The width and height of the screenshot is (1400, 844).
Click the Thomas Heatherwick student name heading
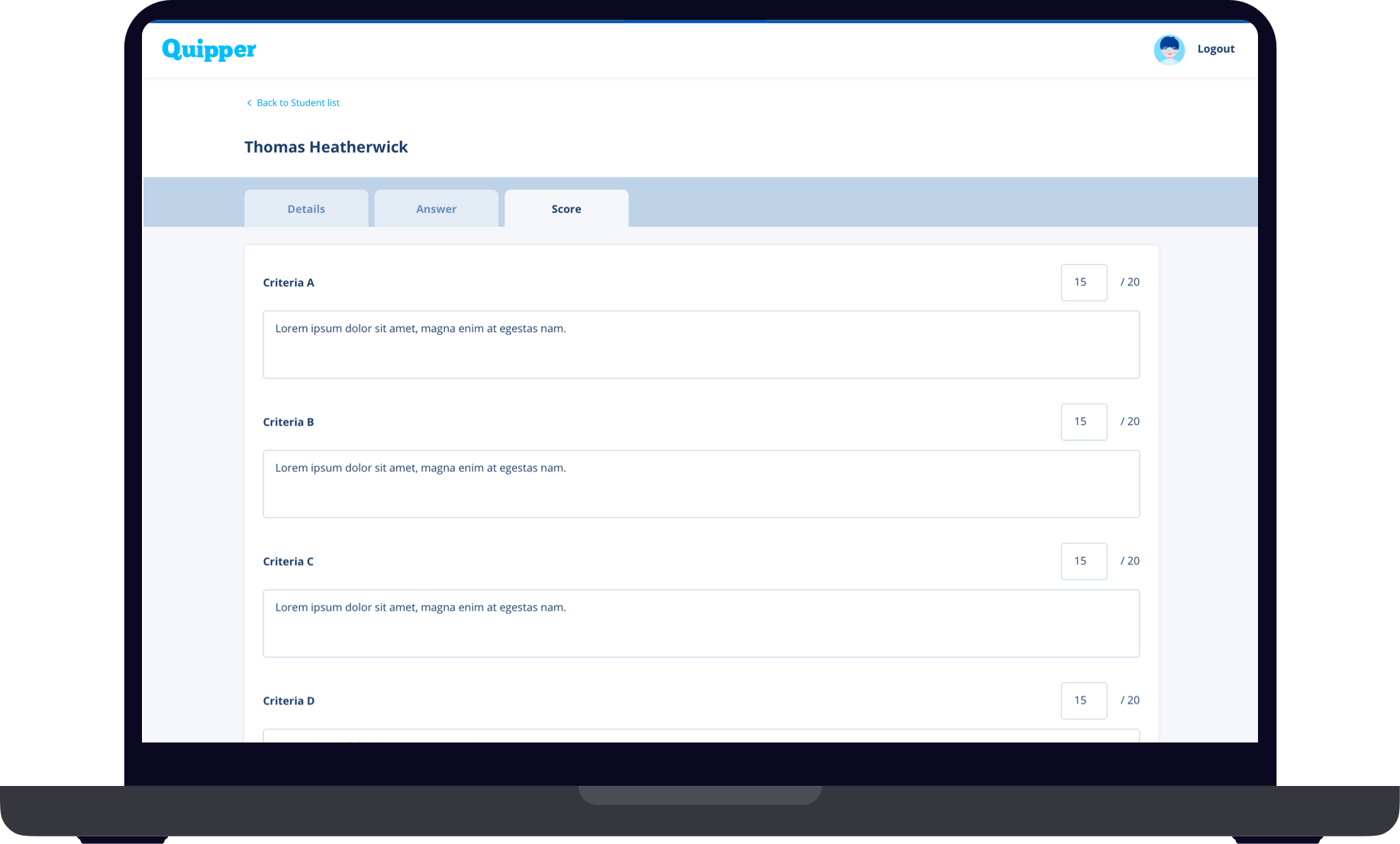(326, 147)
